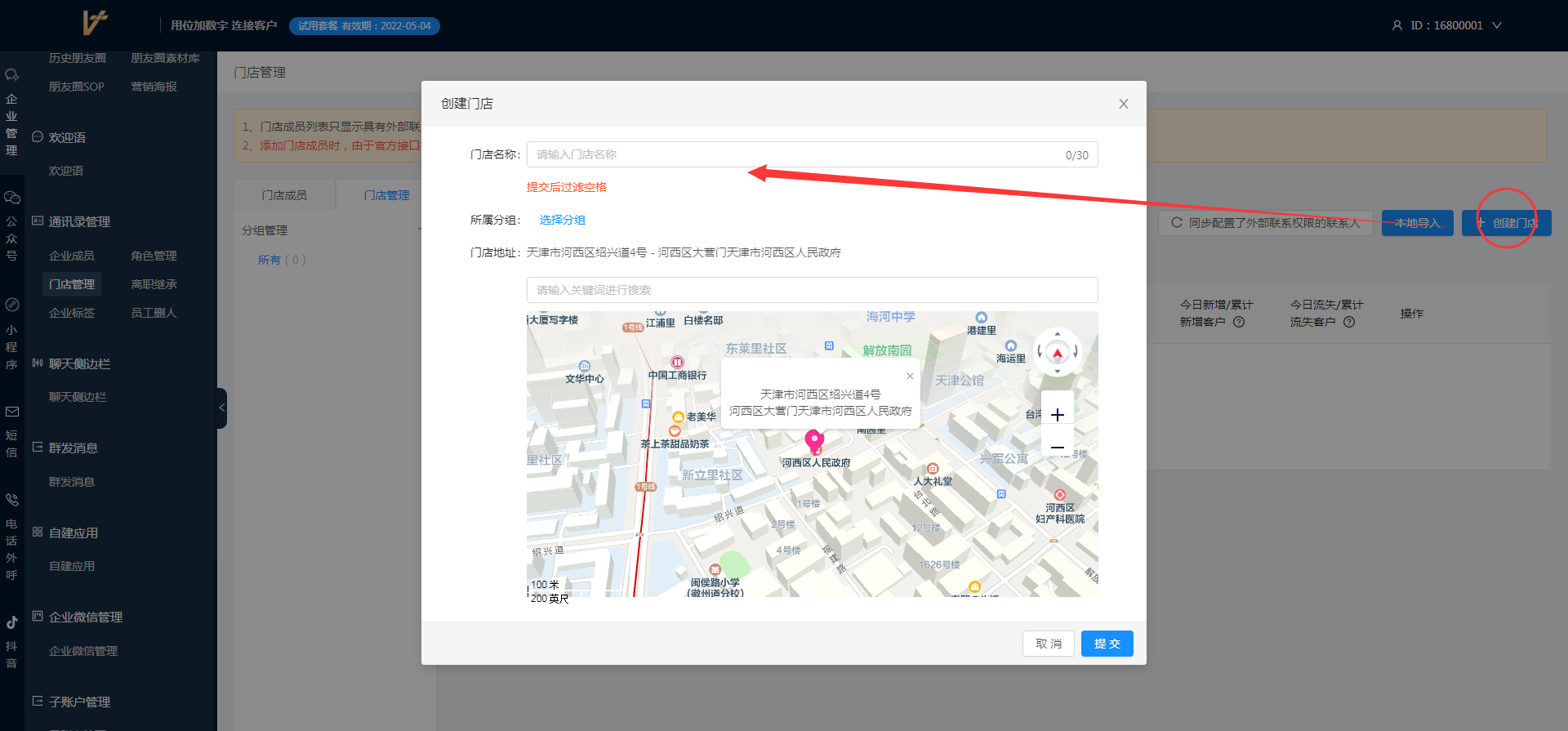1568x731 pixels.
Task: Expand the 欢迎语 section header
Action: 67,137
